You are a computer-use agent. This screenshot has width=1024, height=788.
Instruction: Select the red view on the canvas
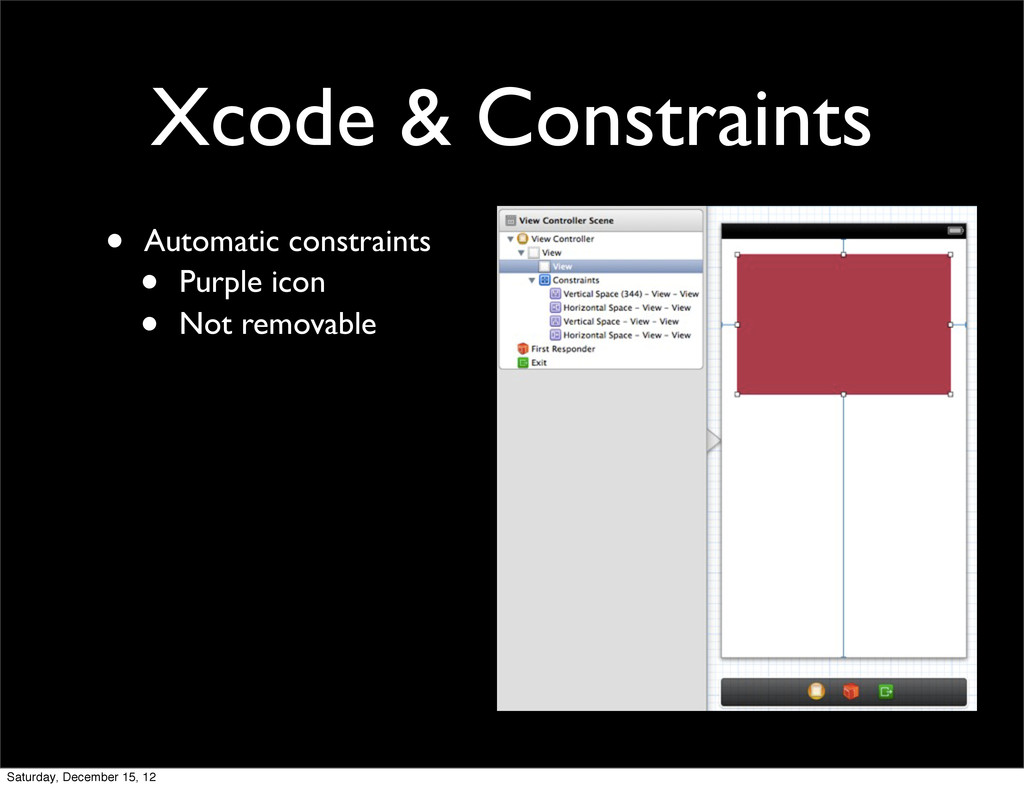pyautogui.click(x=844, y=324)
